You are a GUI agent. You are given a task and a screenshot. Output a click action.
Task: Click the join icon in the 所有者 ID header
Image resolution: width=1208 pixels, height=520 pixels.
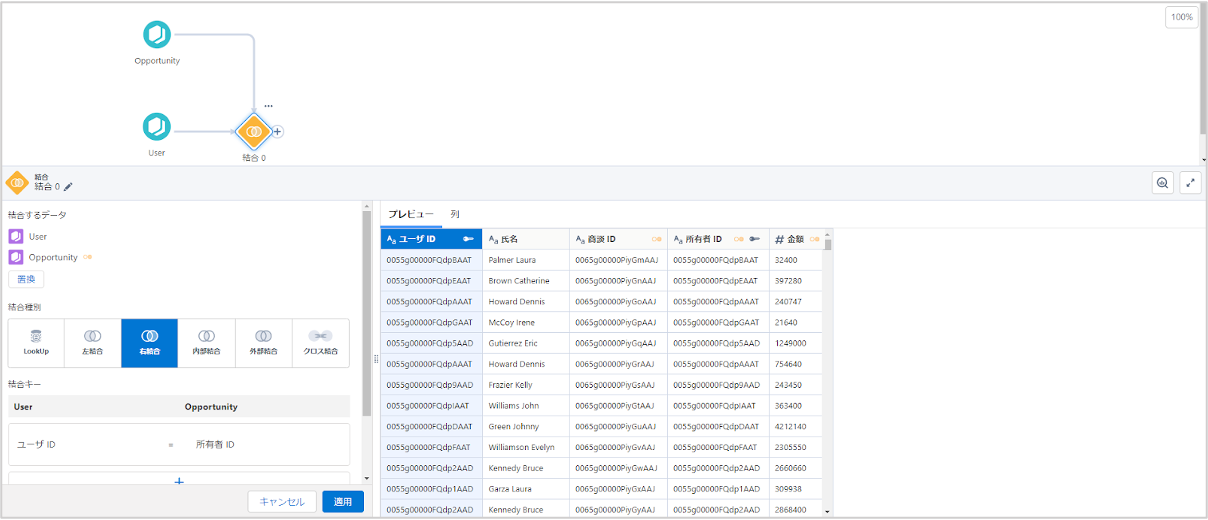[739, 239]
